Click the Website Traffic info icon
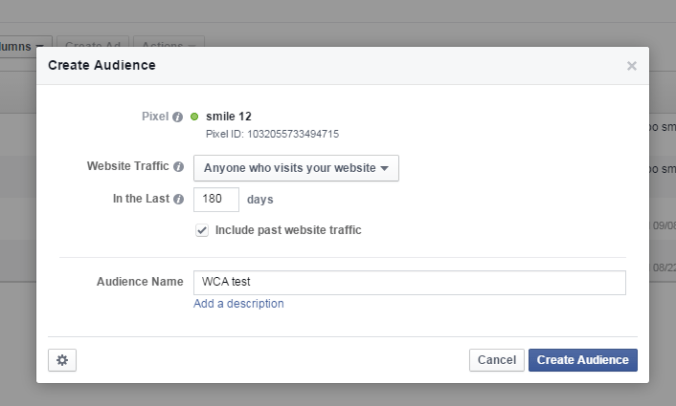The height and width of the screenshot is (406, 676). point(178,167)
